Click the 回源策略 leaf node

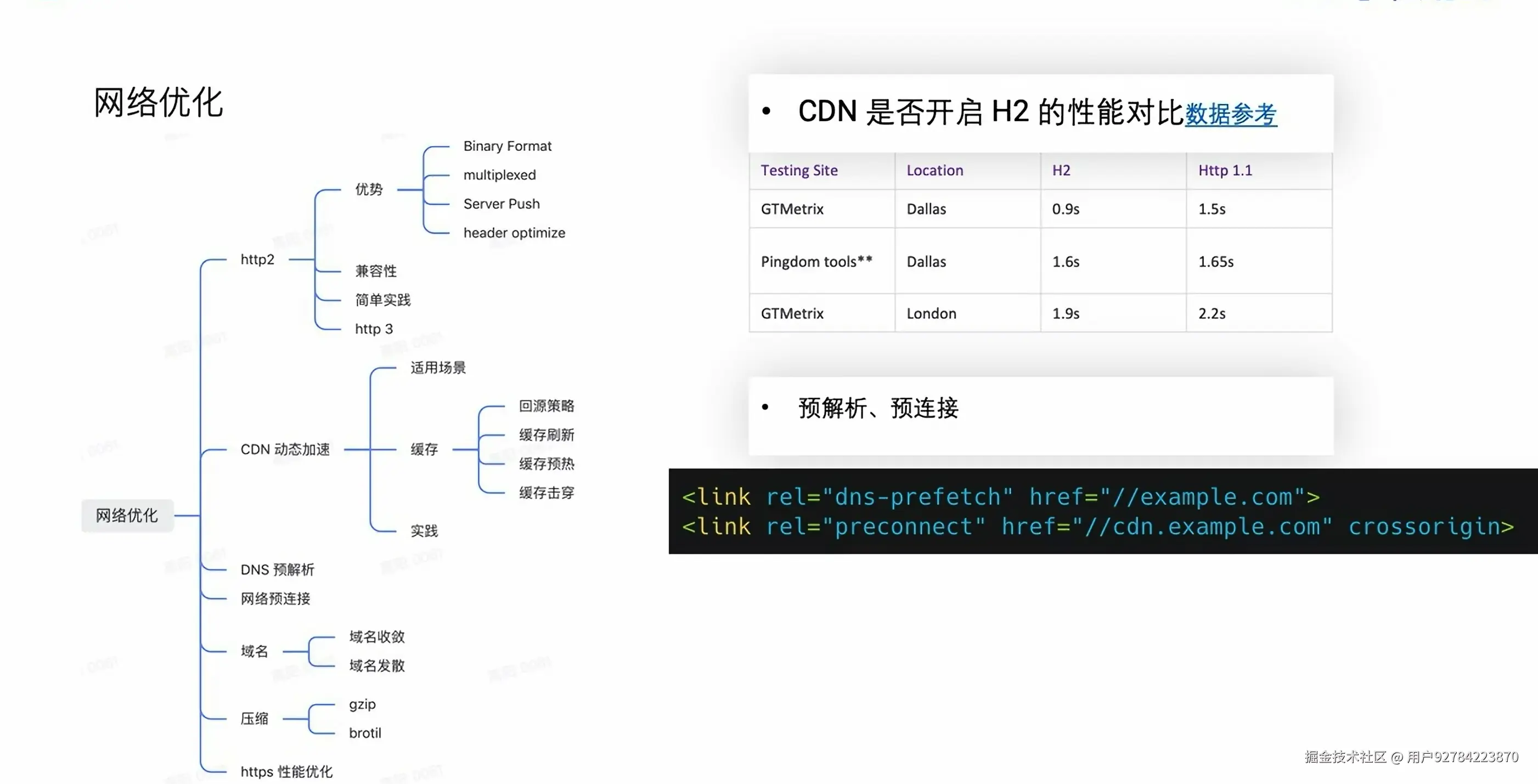(x=546, y=407)
